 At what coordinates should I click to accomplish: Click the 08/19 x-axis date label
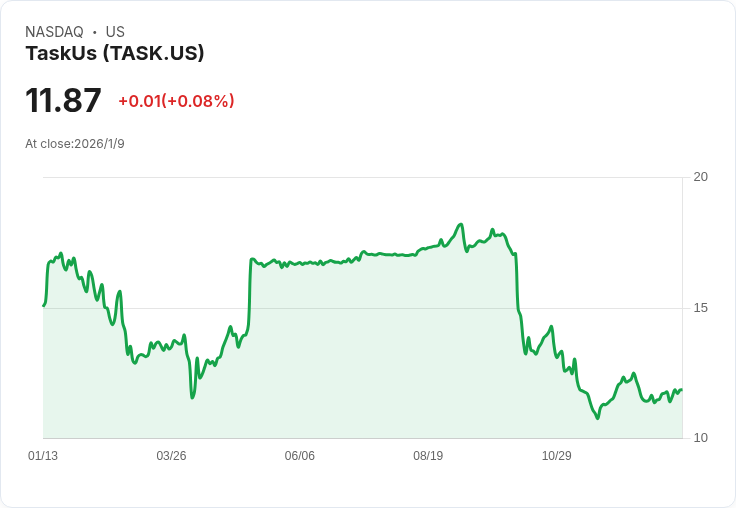[428, 456]
